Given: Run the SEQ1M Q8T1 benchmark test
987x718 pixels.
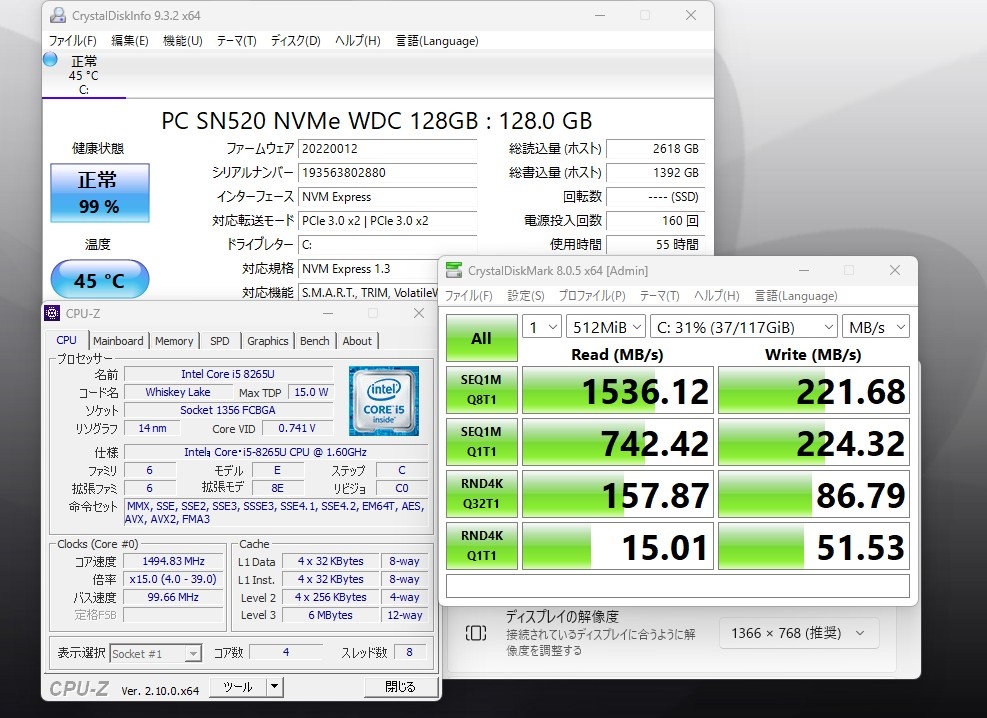Looking at the screenshot, I should [x=482, y=390].
